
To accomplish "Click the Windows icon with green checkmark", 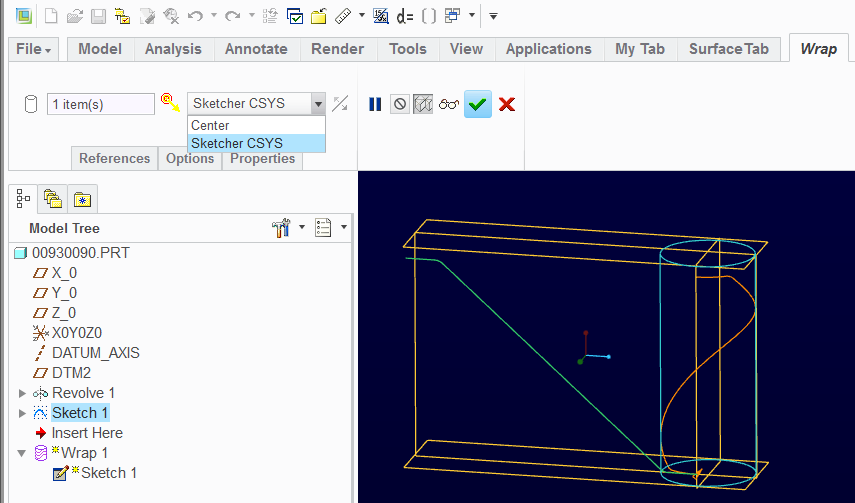I will tap(294, 16).
